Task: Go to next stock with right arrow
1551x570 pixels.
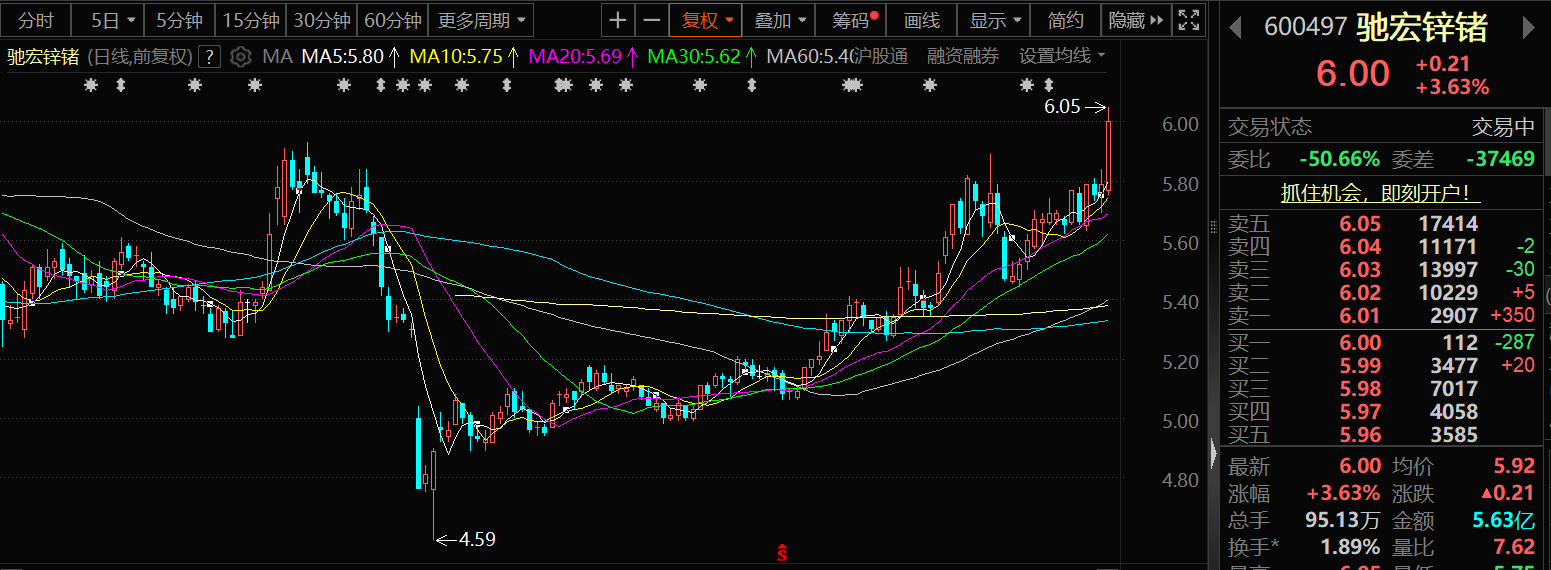Action: [x=1527, y=28]
